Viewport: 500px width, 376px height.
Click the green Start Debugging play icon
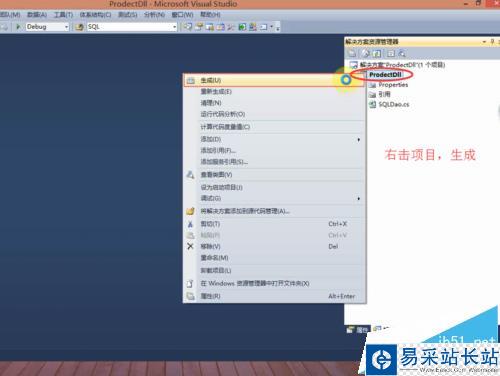(18, 26)
